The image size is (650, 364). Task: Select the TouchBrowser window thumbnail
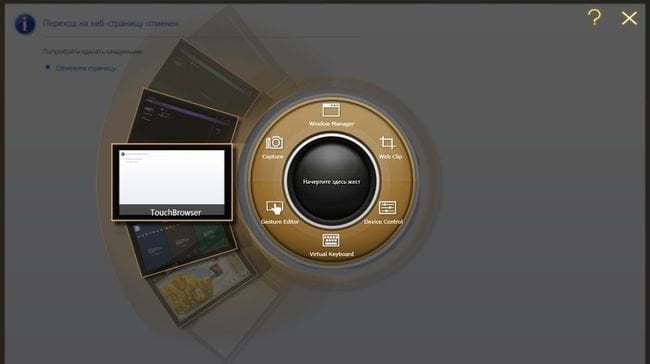(172, 182)
